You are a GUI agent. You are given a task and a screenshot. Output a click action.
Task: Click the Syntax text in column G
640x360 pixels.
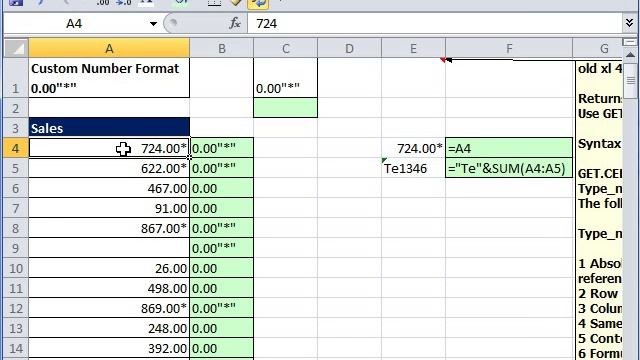click(599, 144)
